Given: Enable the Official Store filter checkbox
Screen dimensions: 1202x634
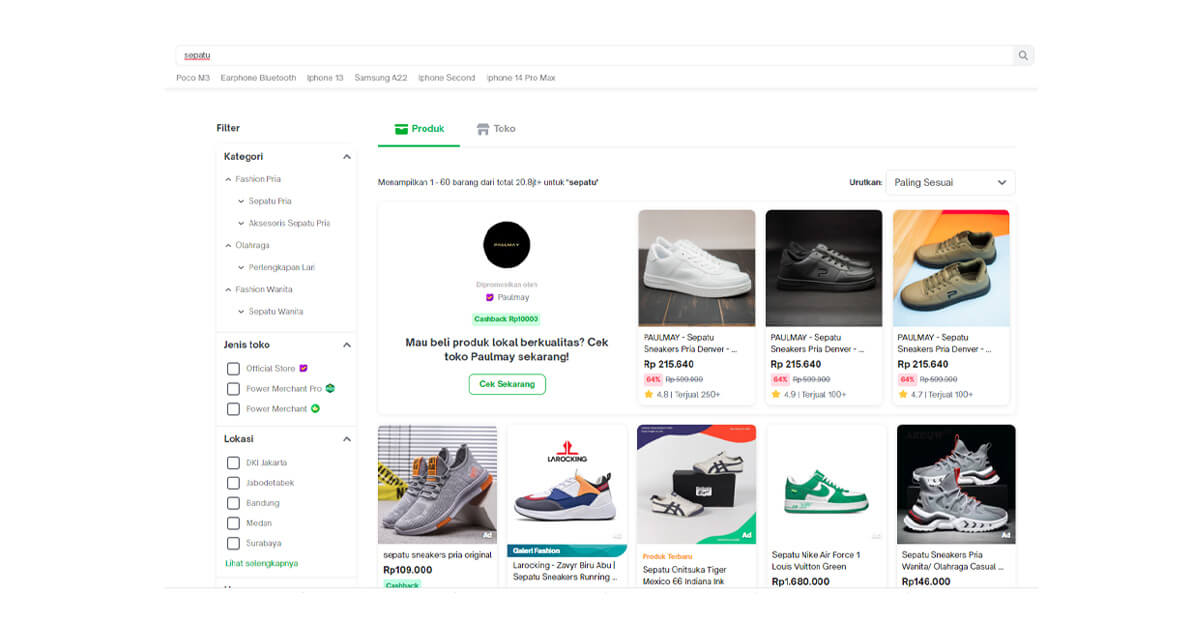Looking at the screenshot, I should (233, 368).
